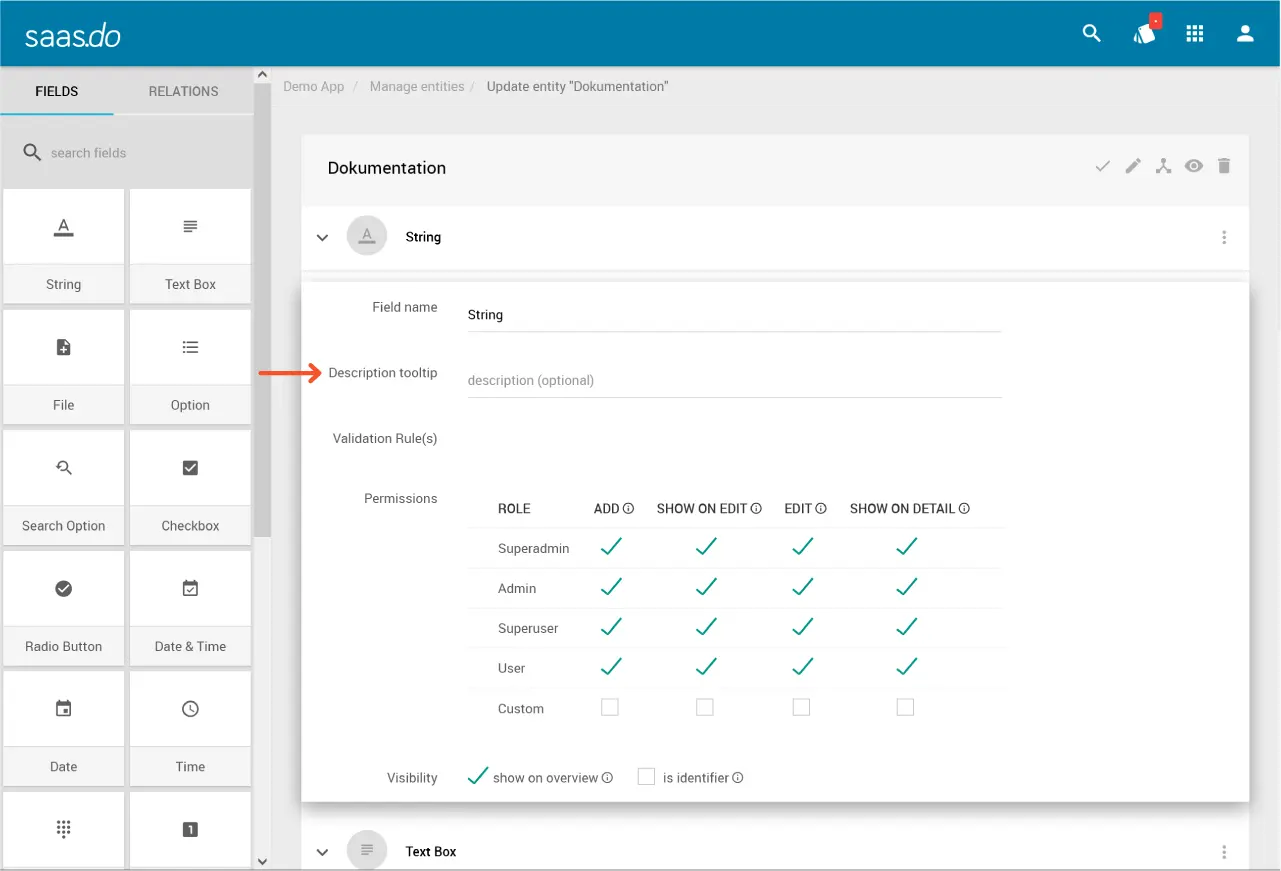This screenshot has width=1281, height=871.
Task: Add a Checkbox field from the palette
Action: (x=190, y=488)
